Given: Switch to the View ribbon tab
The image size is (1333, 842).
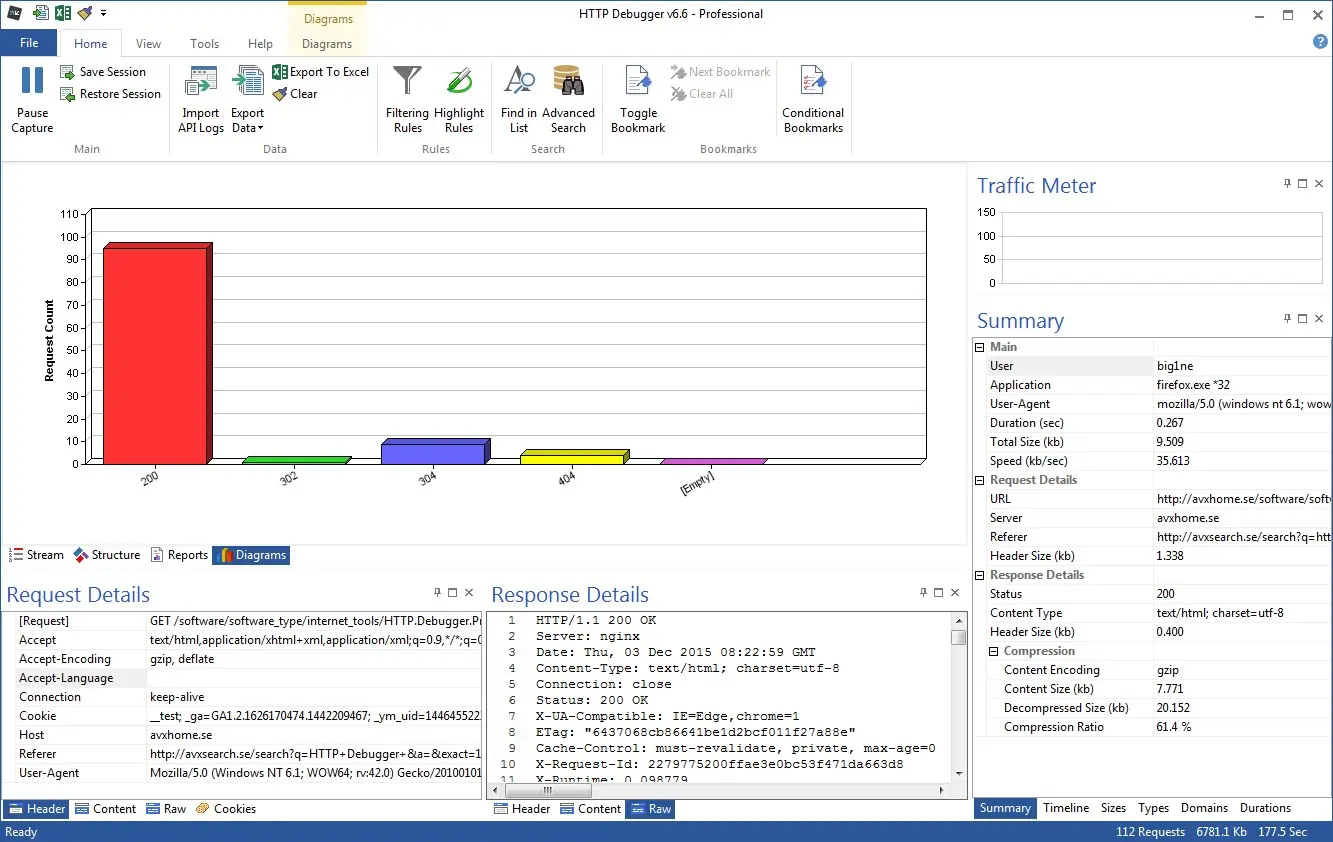Looking at the screenshot, I should tap(148, 44).
